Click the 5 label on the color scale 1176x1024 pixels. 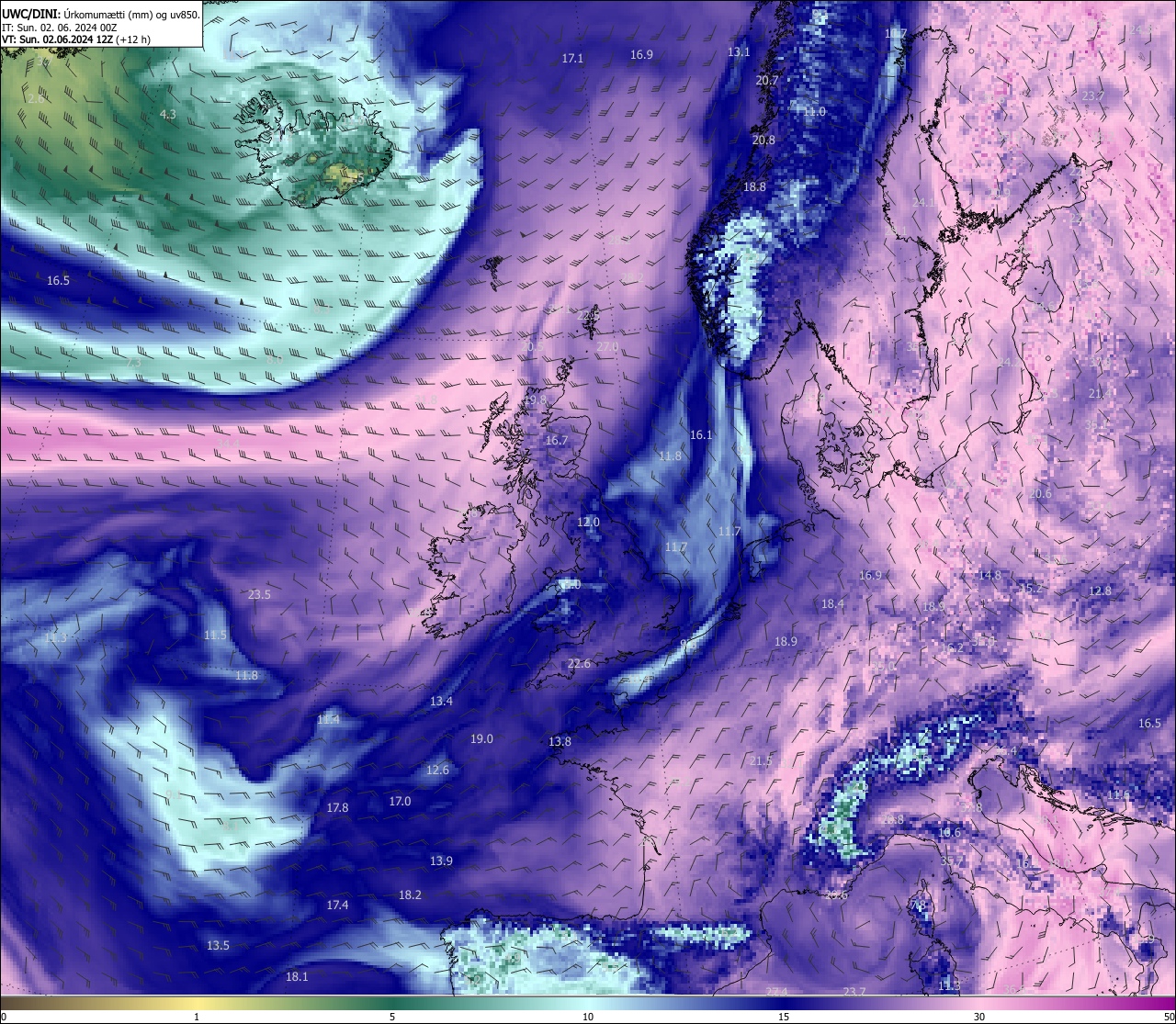coord(392,1017)
